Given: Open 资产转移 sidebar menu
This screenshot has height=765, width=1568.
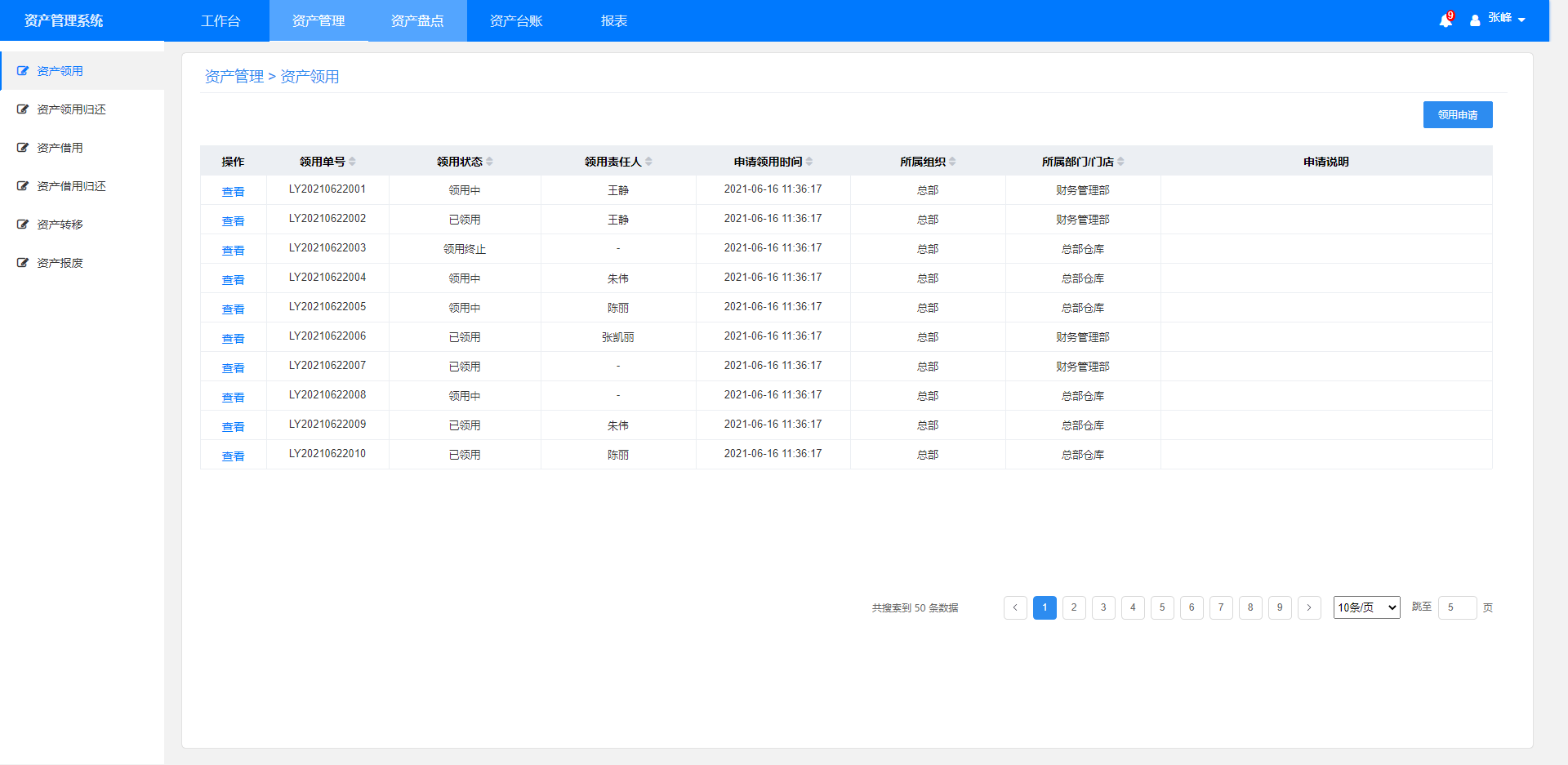Looking at the screenshot, I should pos(82,225).
